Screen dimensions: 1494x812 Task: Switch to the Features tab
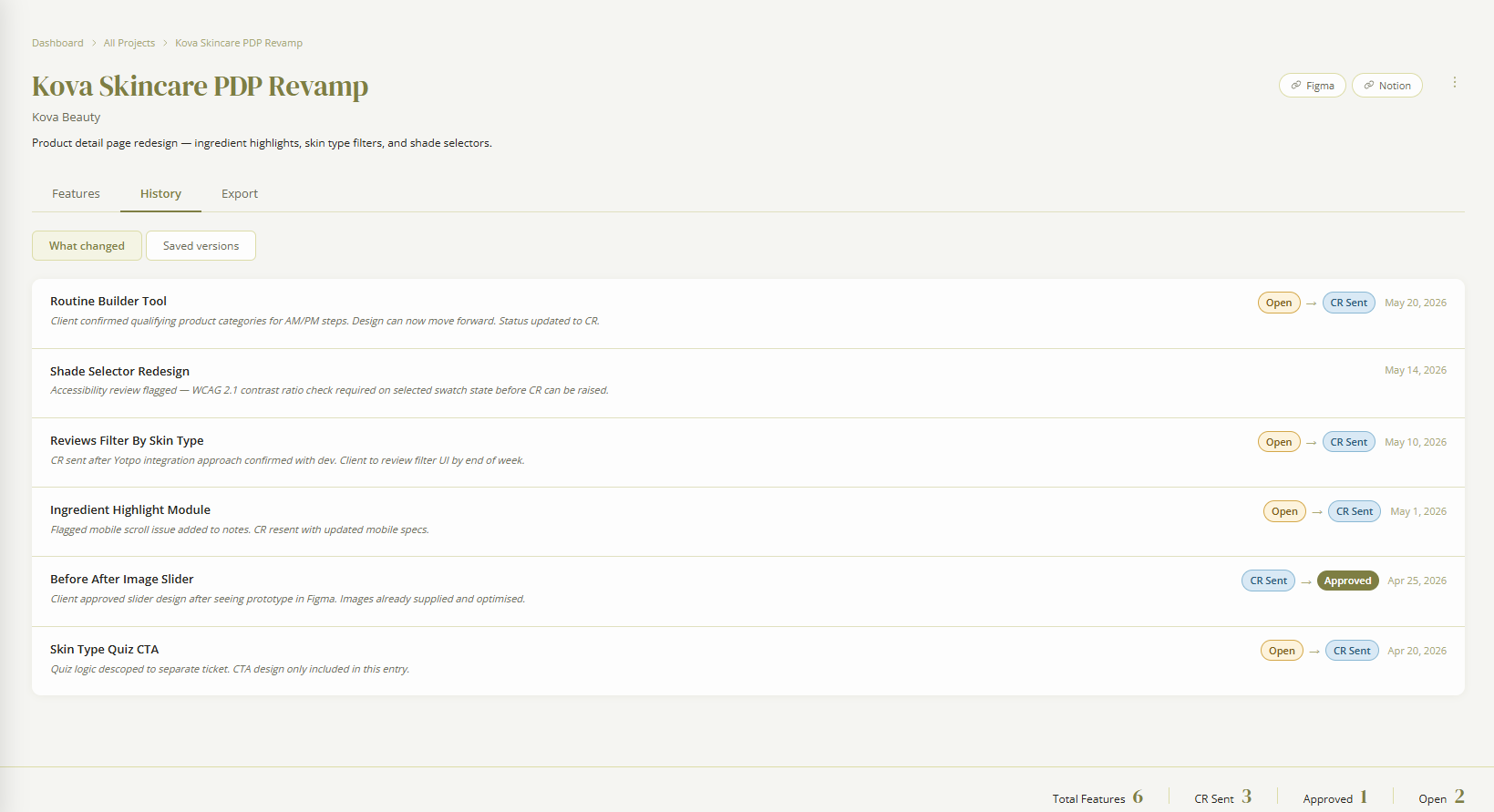[x=76, y=194]
